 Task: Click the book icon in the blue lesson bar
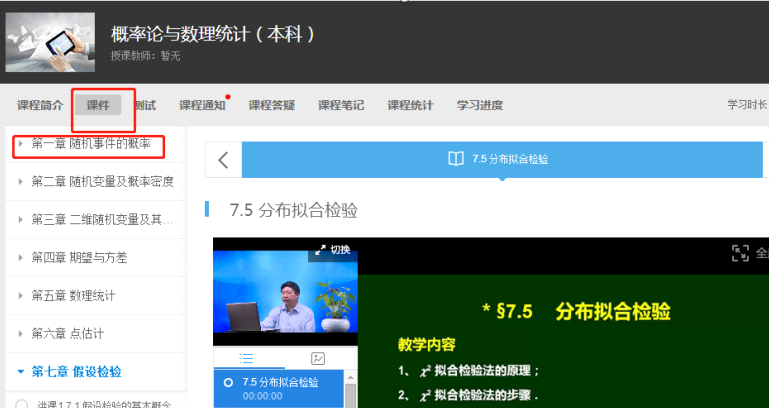pos(455,159)
